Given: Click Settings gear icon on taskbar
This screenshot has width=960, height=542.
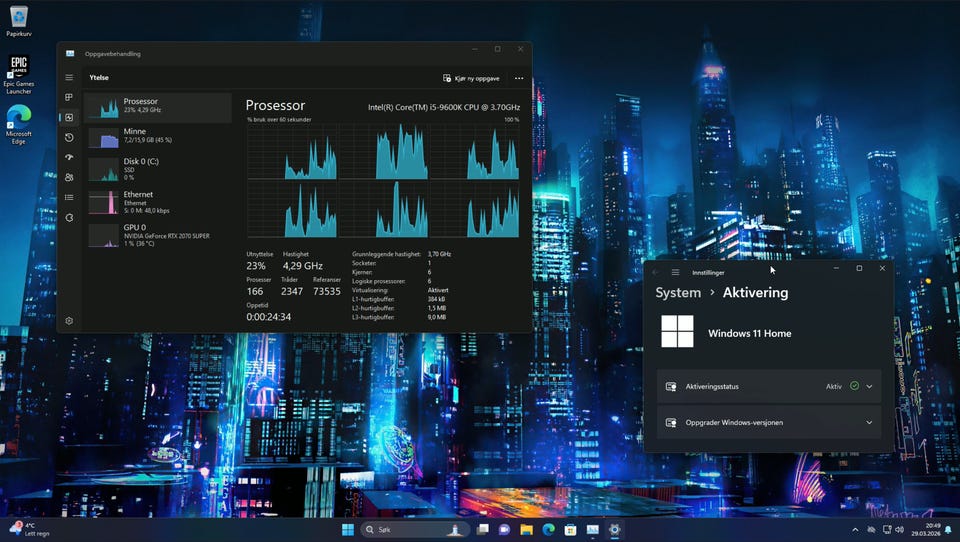Looking at the screenshot, I should pos(615,529).
